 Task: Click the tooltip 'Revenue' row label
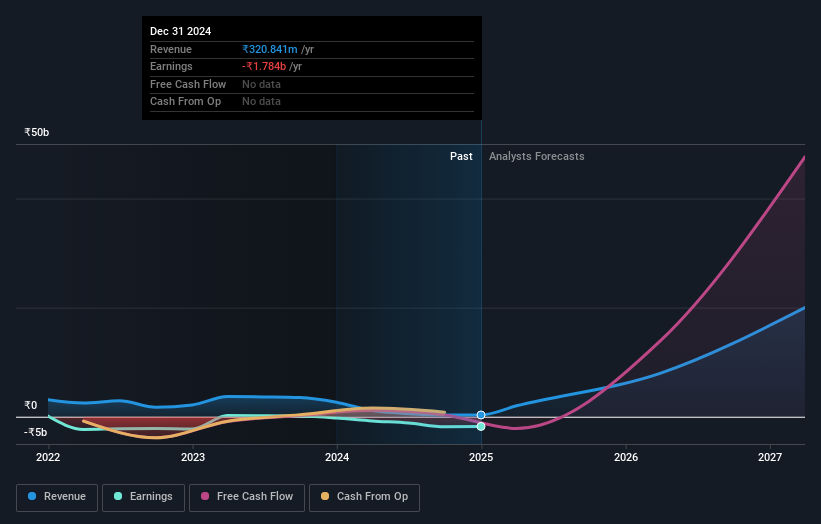click(171, 49)
